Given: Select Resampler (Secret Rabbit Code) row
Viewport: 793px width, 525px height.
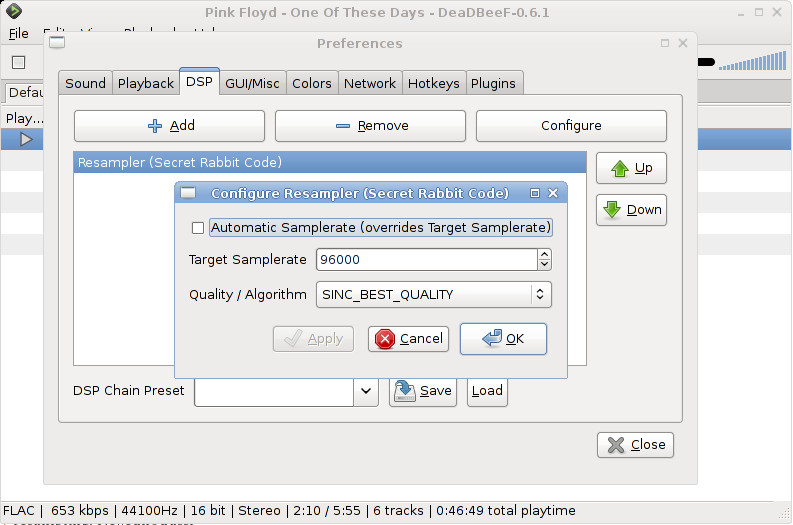Looking at the screenshot, I should pyautogui.click(x=330, y=162).
